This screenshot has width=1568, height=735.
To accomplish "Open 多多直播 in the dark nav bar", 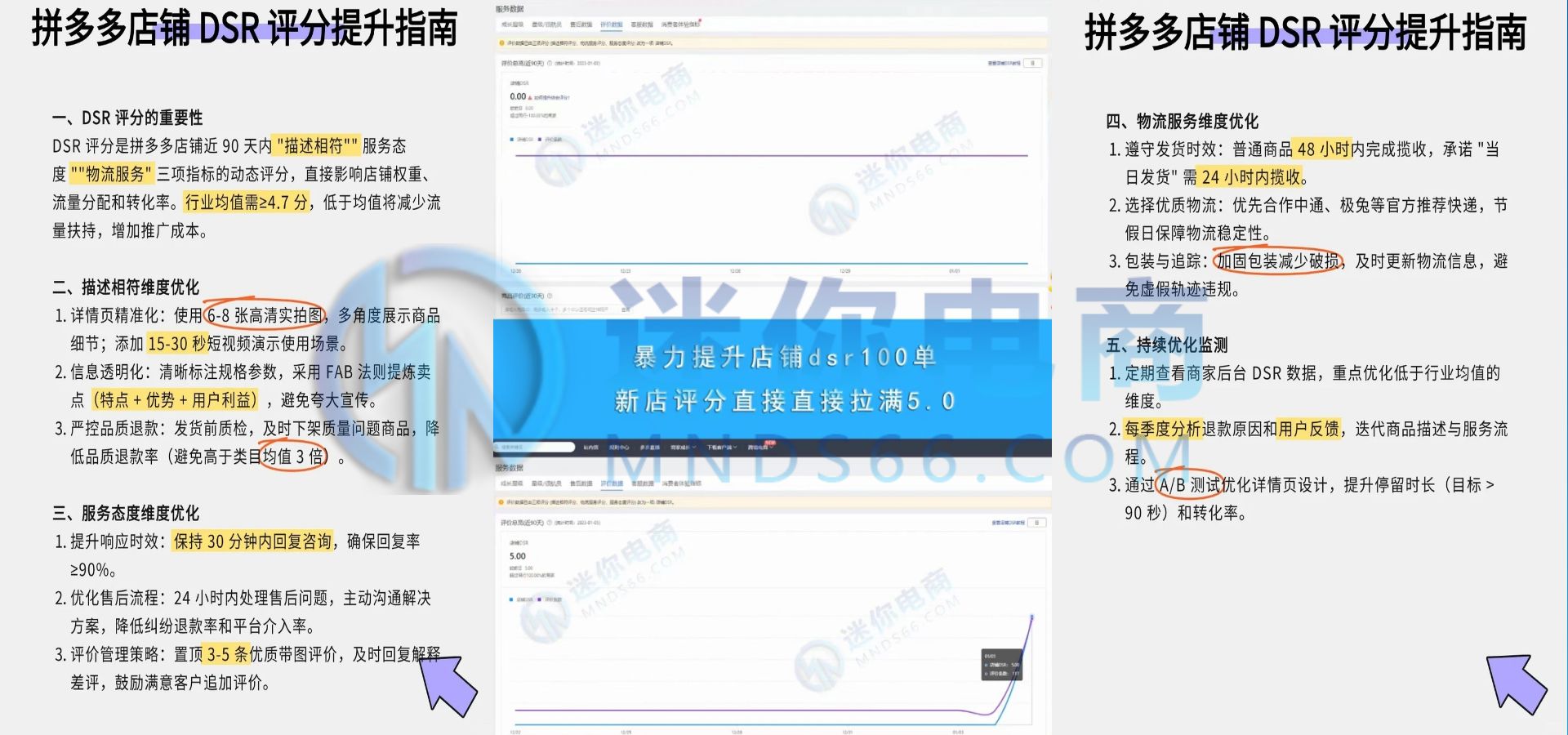I will click(x=649, y=448).
